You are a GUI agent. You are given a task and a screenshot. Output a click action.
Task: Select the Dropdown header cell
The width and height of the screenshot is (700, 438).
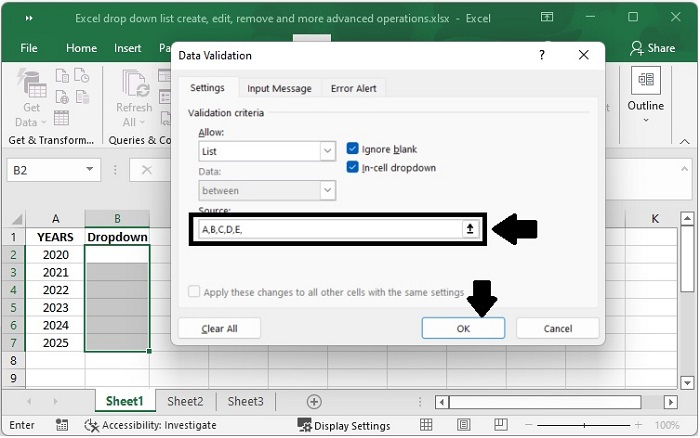click(x=117, y=237)
